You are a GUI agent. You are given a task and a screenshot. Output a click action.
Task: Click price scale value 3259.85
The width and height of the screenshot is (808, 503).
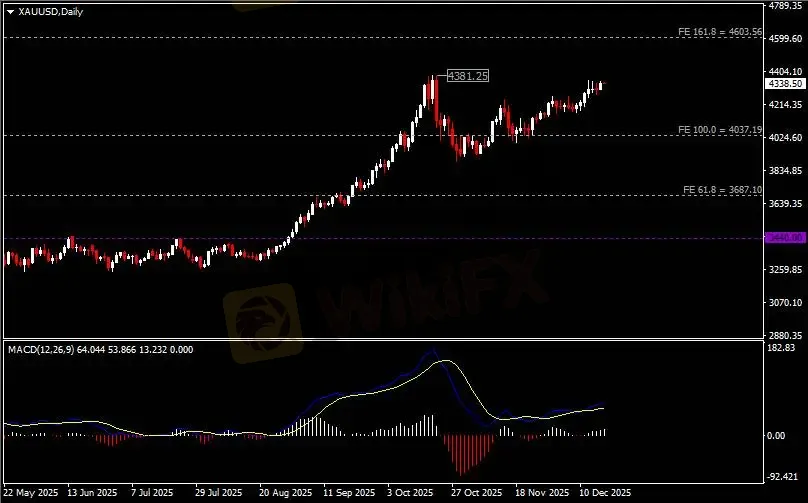click(x=785, y=270)
